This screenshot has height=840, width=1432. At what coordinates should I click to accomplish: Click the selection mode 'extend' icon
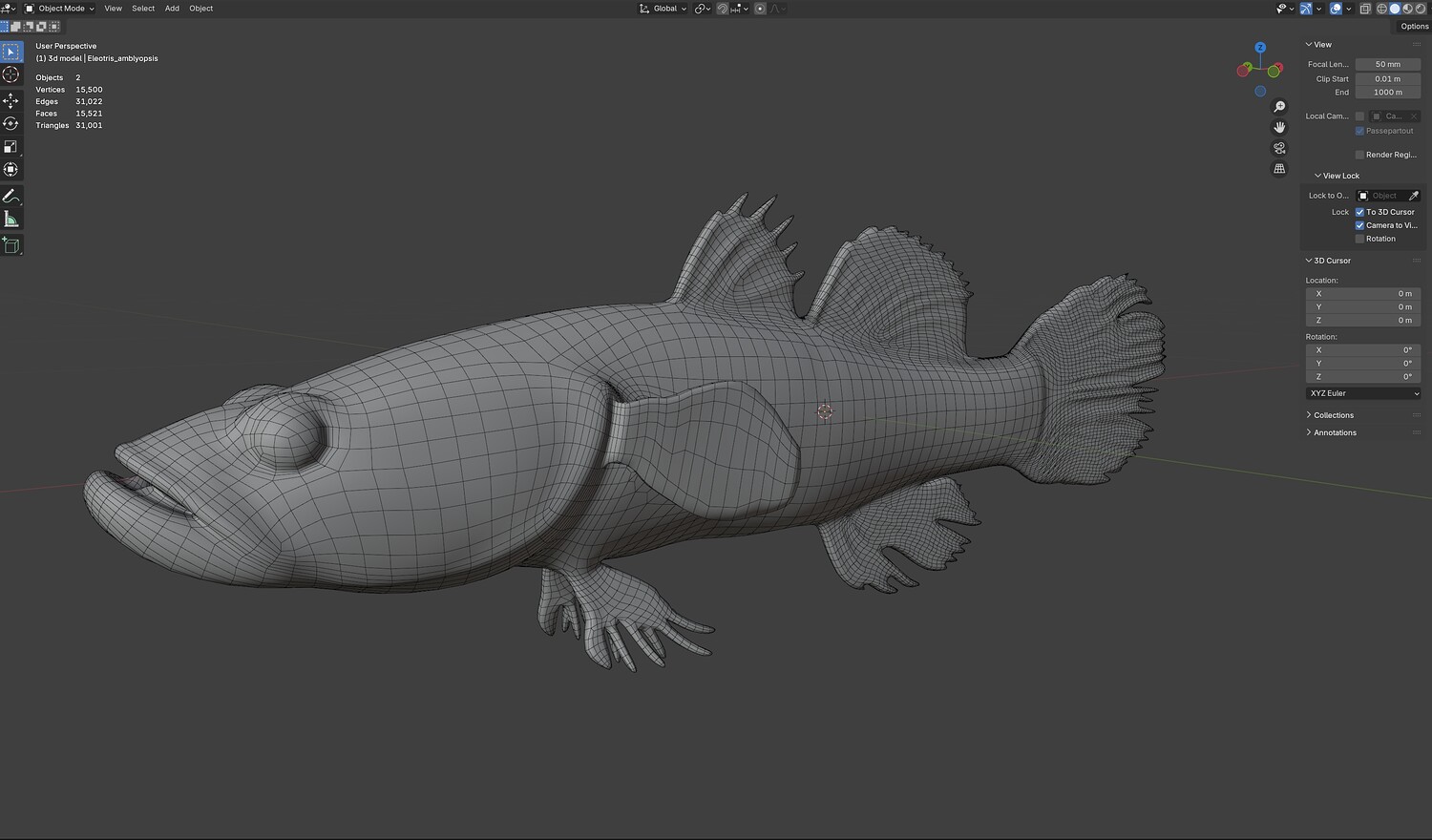click(x=16, y=26)
